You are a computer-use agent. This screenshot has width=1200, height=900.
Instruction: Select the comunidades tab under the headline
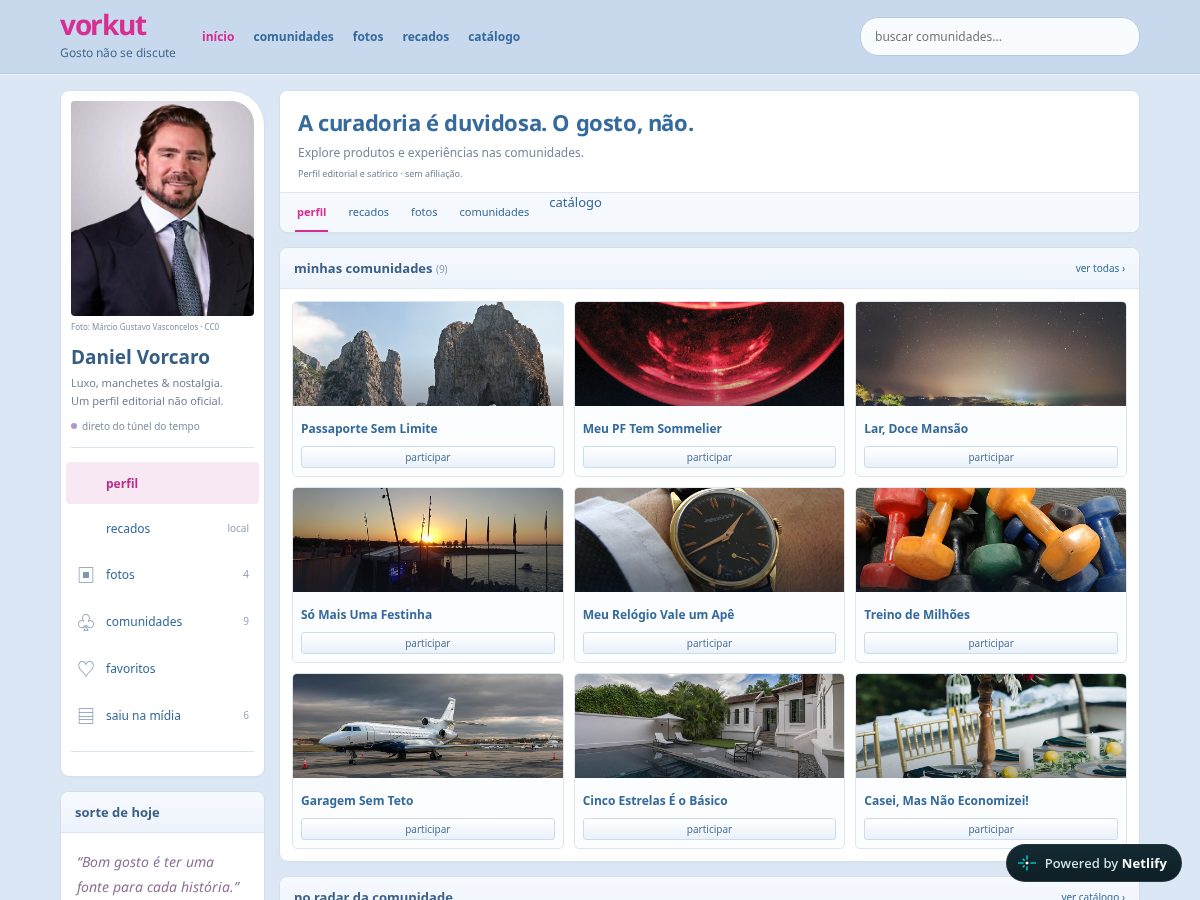(494, 212)
